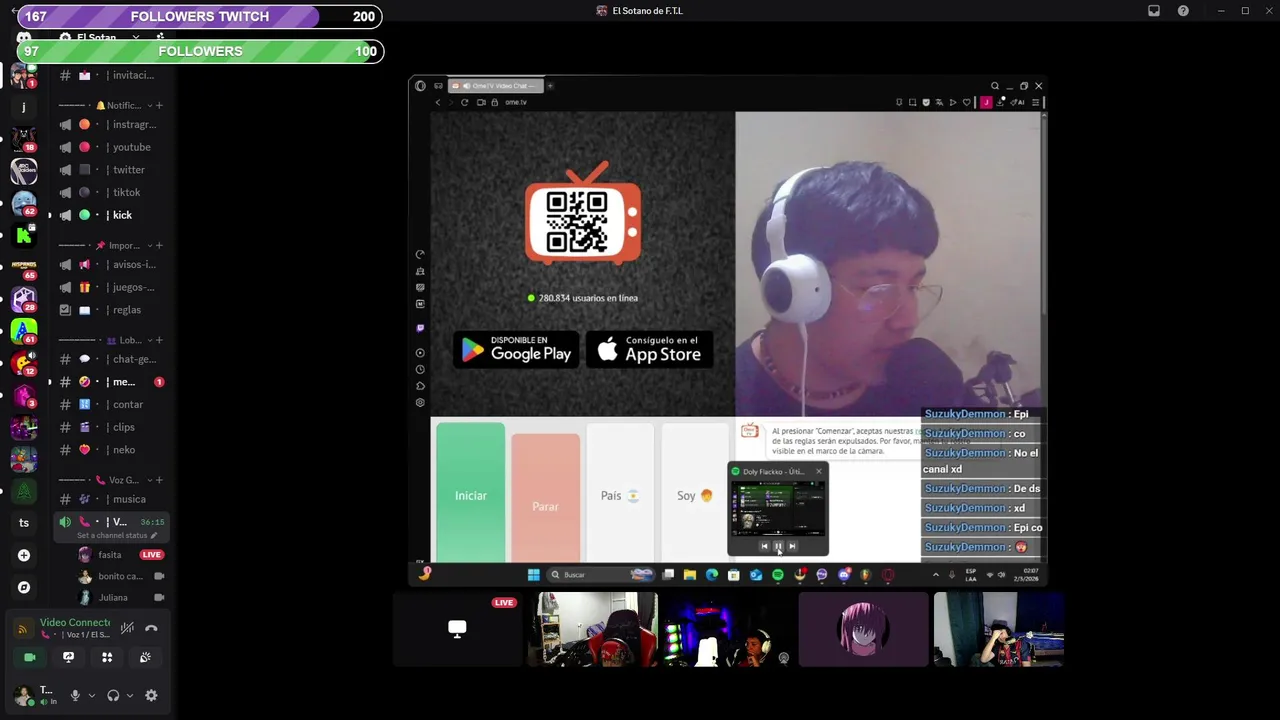The height and width of the screenshot is (720, 1280).
Task: Toggle noise suppression icon in voice panel
Action: point(127,628)
